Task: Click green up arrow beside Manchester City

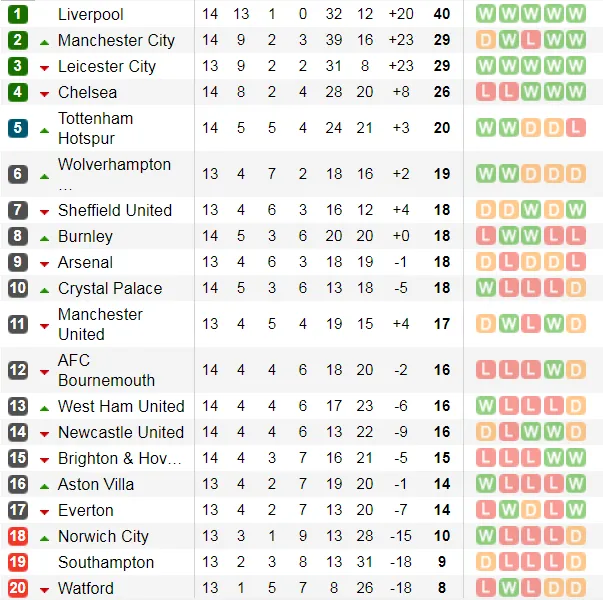Action: tap(44, 42)
